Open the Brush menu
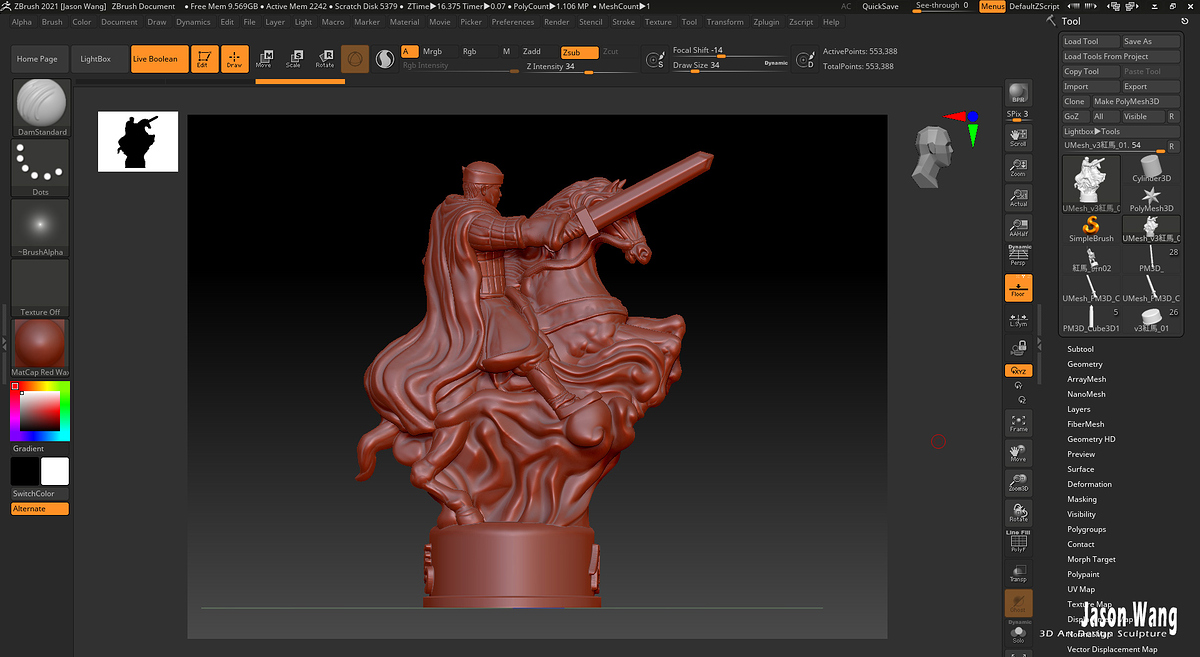The height and width of the screenshot is (657, 1200). click(52, 22)
